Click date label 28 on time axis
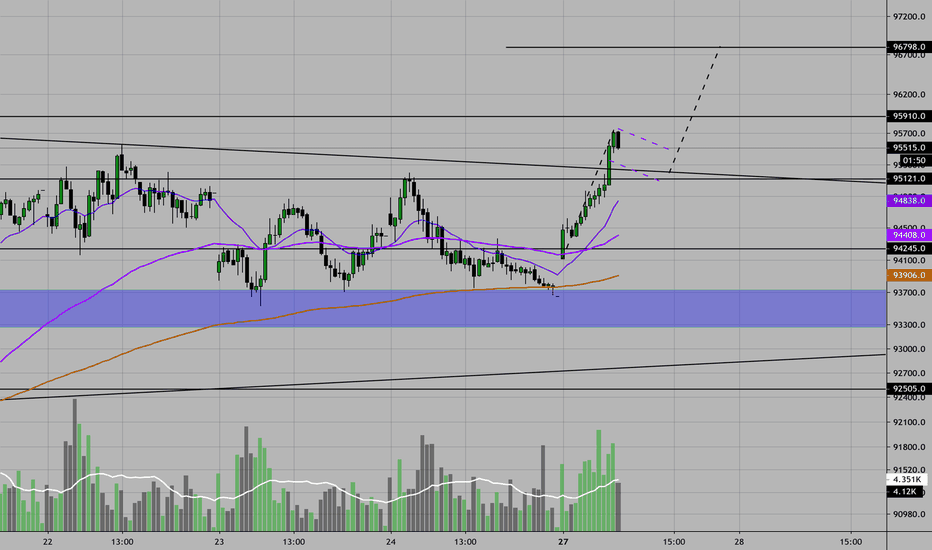 point(739,542)
